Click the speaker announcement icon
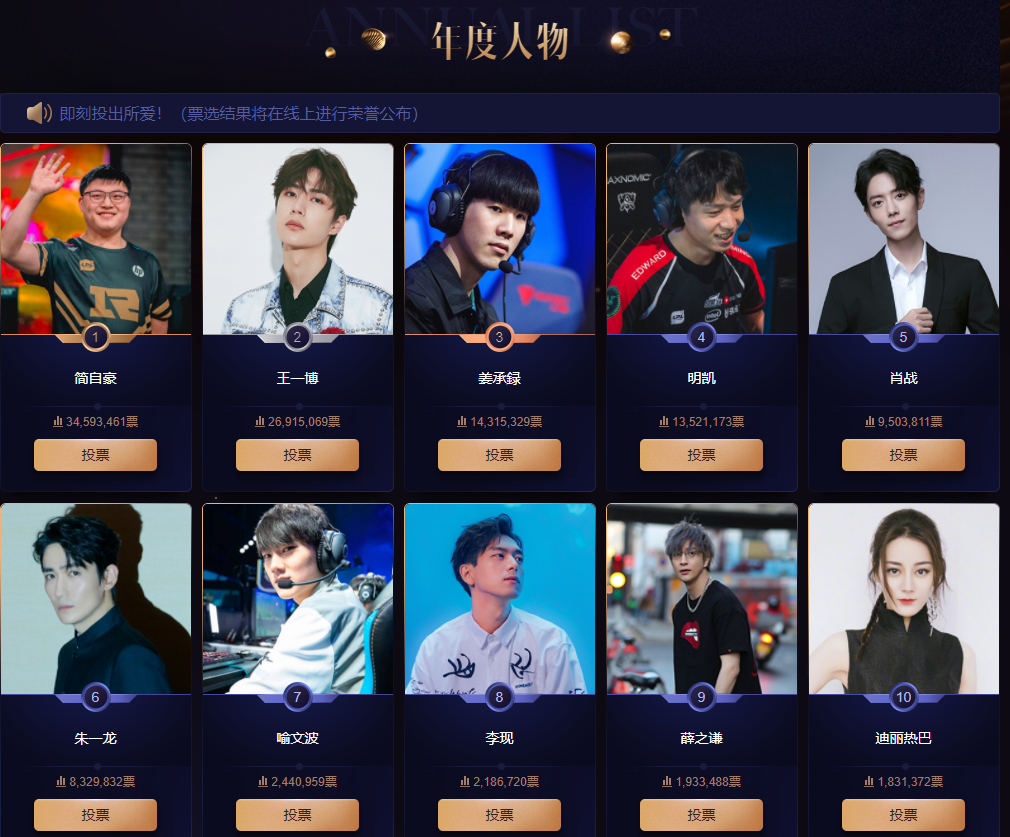Screen dimensions: 1010x837 tap(39, 113)
